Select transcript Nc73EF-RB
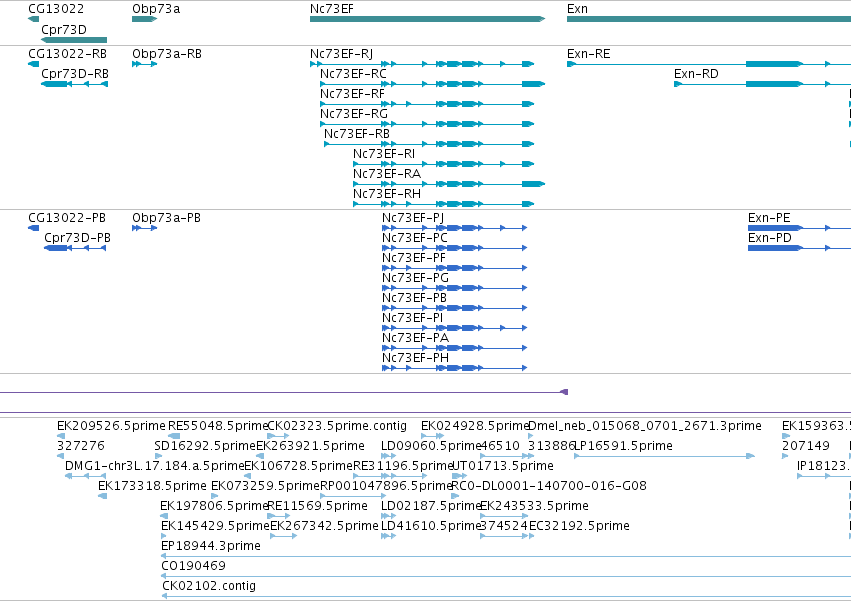Image resolution: width=851 pixels, height=601 pixels. (x=357, y=134)
